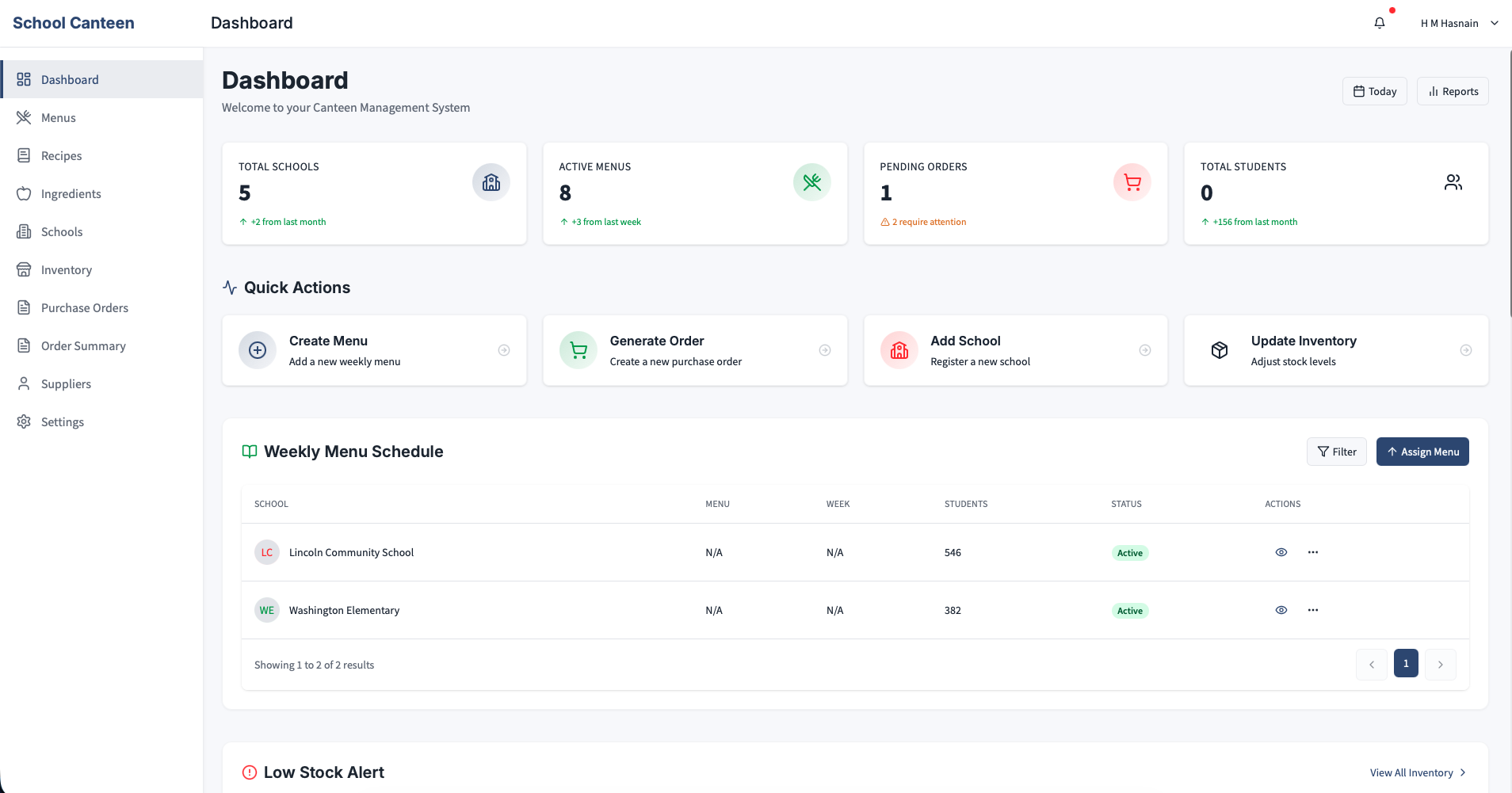The height and width of the screenshot is (793, 1512).
Task: Click the arrow on Add School card
Action: tap(1145, 350)
